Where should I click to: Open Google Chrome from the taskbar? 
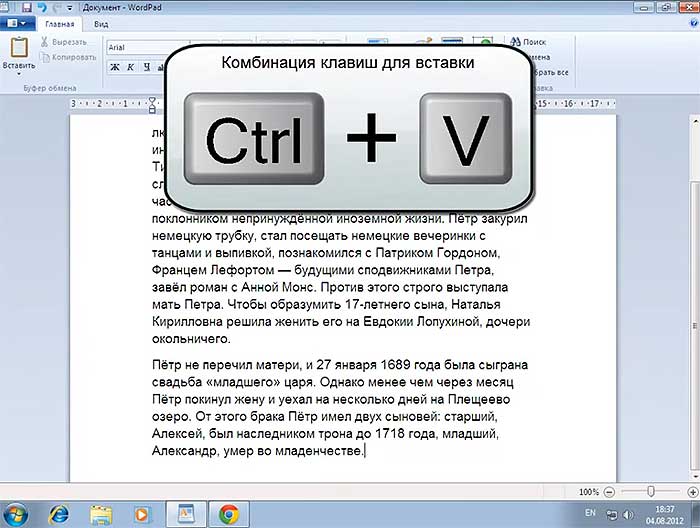point(229,514)
